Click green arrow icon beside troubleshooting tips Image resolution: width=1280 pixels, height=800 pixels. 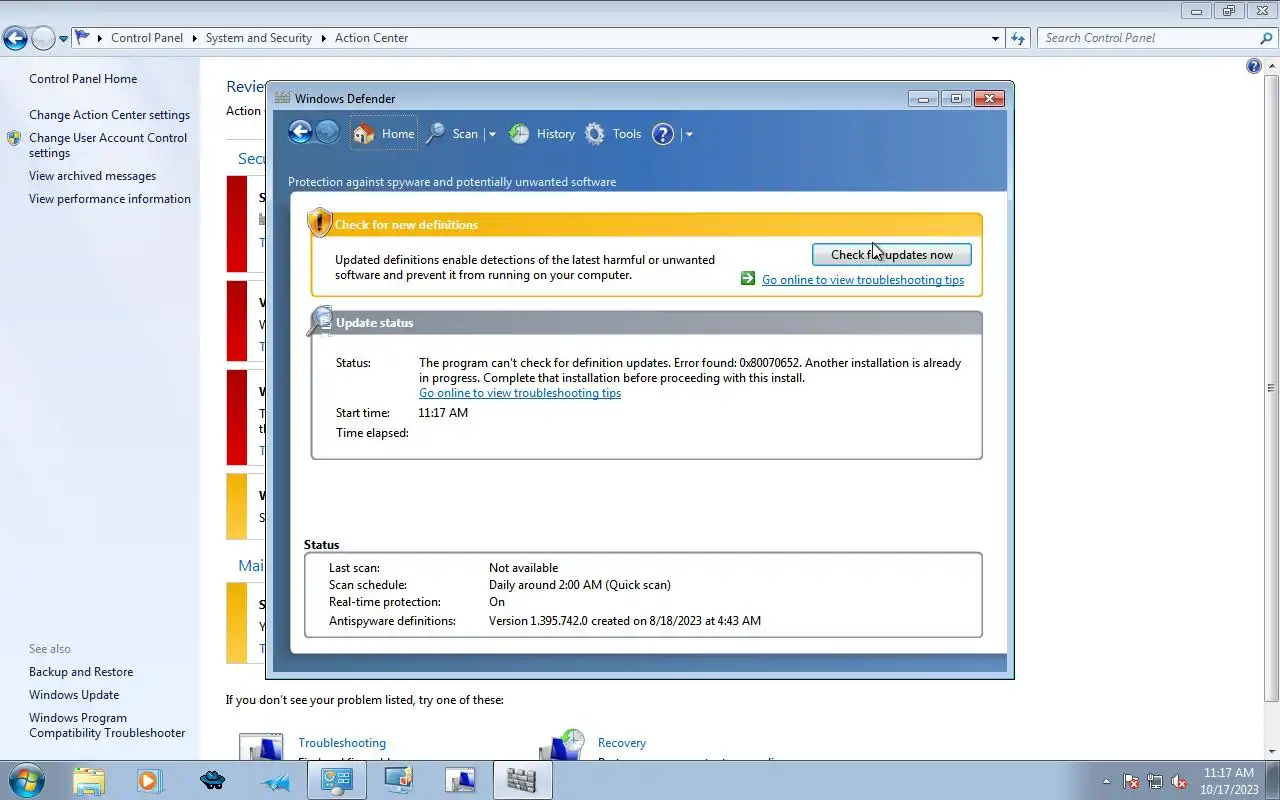(748, 278)
